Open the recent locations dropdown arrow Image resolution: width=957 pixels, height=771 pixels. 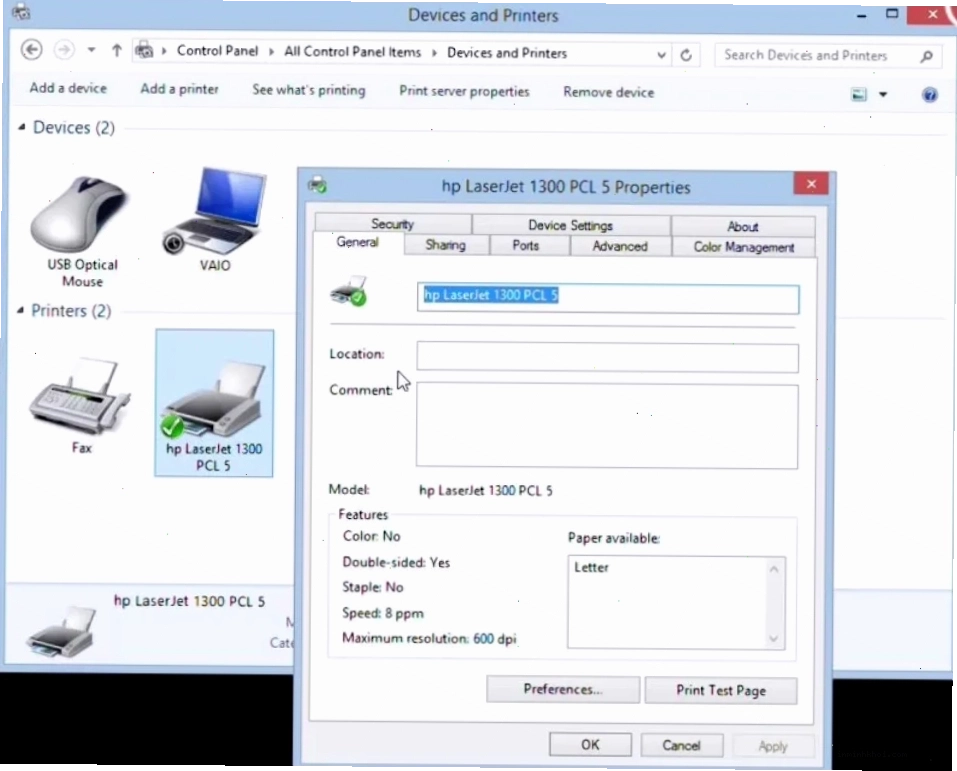(x=91, y=50)
